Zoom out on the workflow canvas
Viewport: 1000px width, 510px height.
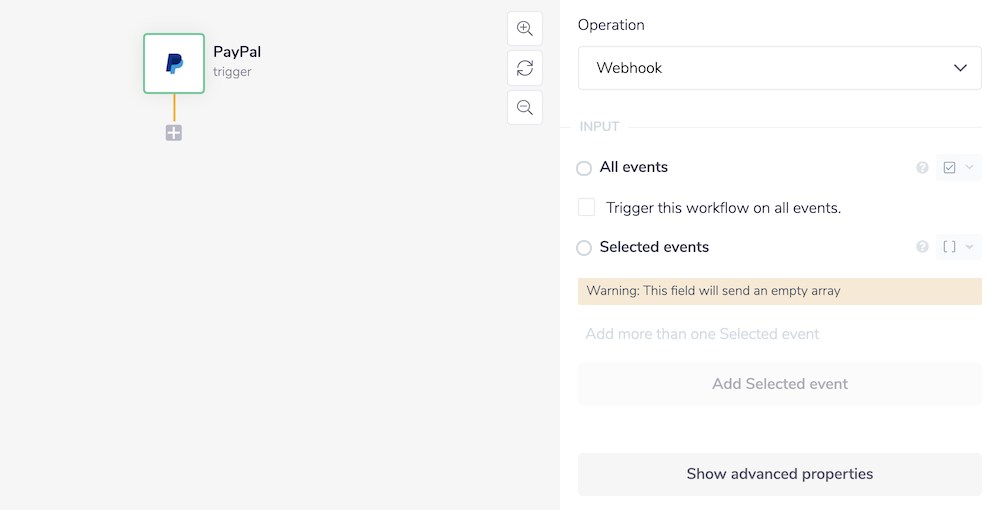[524, 107]
